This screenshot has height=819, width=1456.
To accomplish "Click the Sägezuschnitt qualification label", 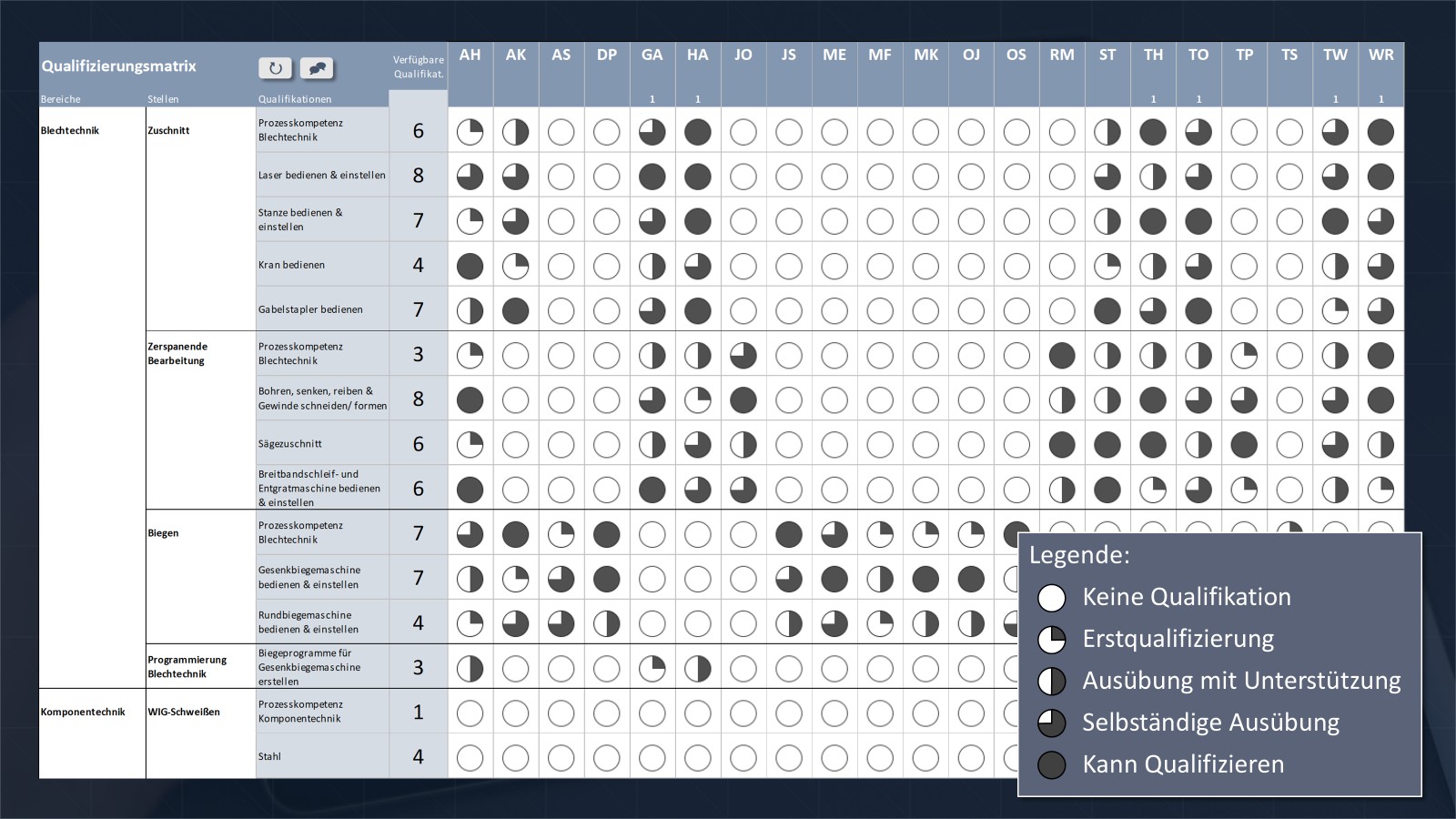I will [289, 444].
